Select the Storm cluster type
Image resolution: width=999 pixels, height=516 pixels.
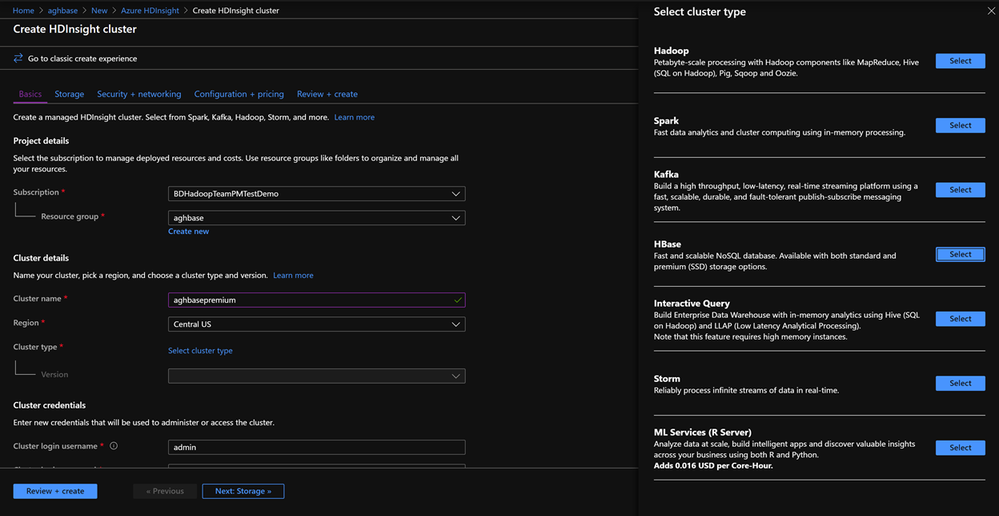click(x=960, y=383)
